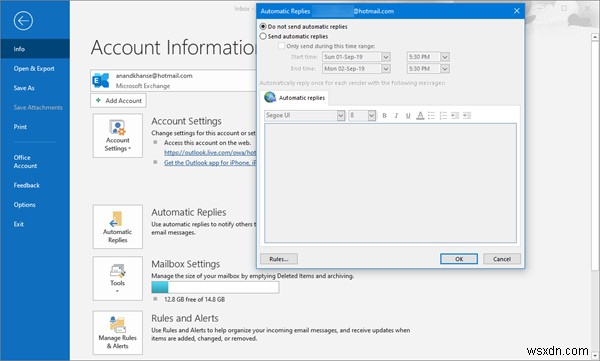Click the Account Settings tile icon

tap(117, 136)
